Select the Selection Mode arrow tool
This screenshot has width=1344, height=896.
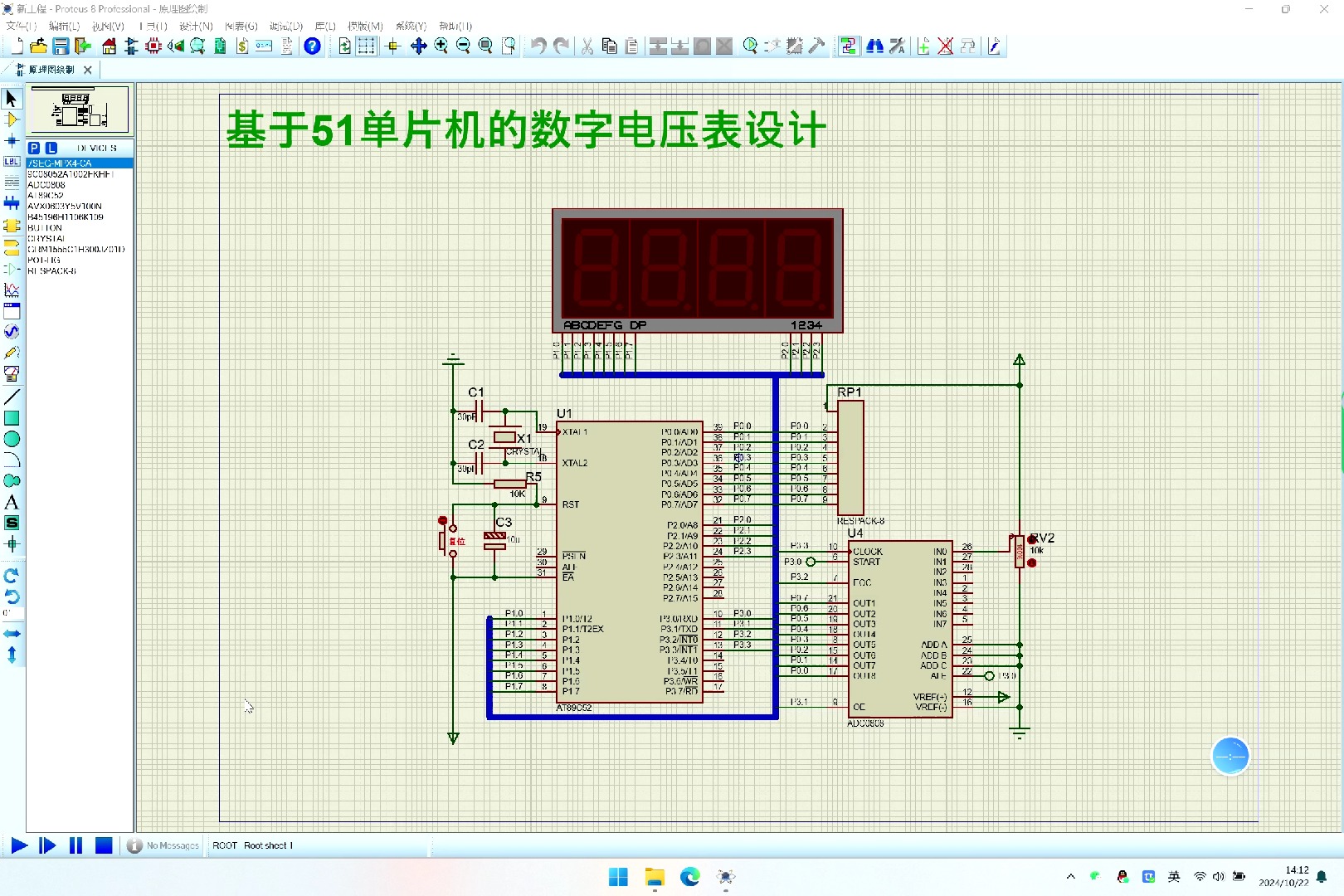(12, 98)
